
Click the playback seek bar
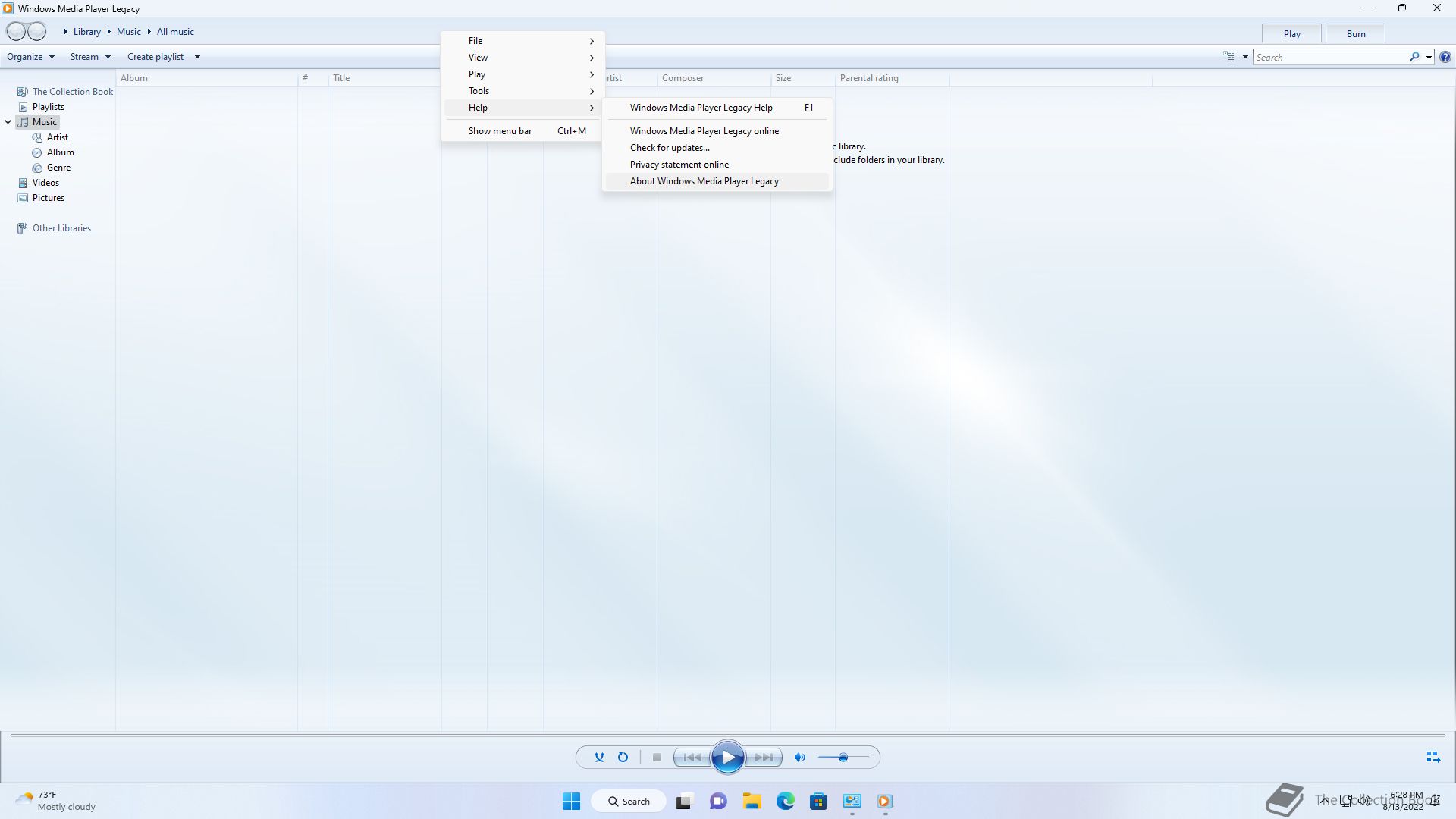[x=728, y=736]
